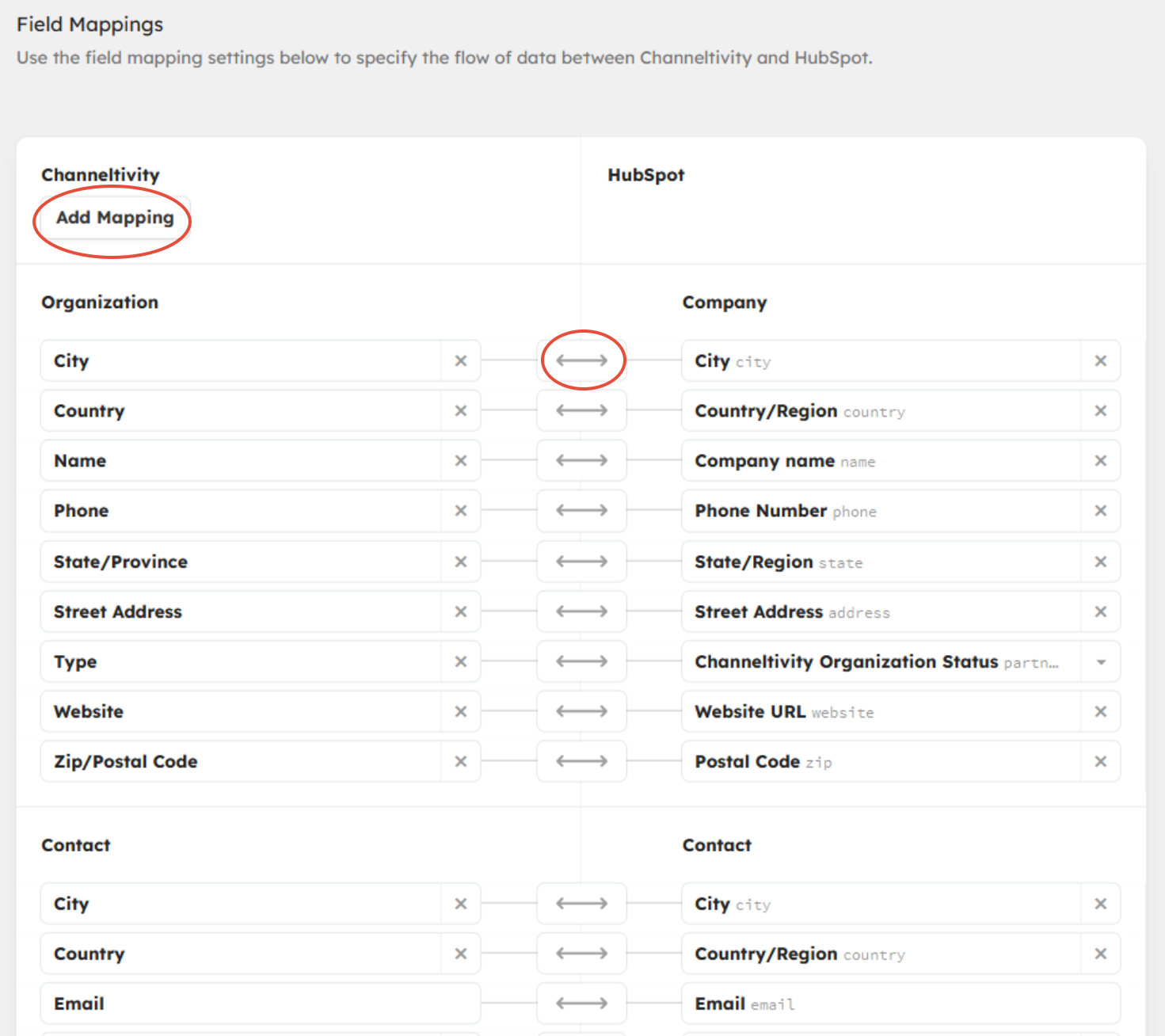1165x1036 pixels.
Task: Click the Field Mappings heading
Action: (x=89, y=25)
